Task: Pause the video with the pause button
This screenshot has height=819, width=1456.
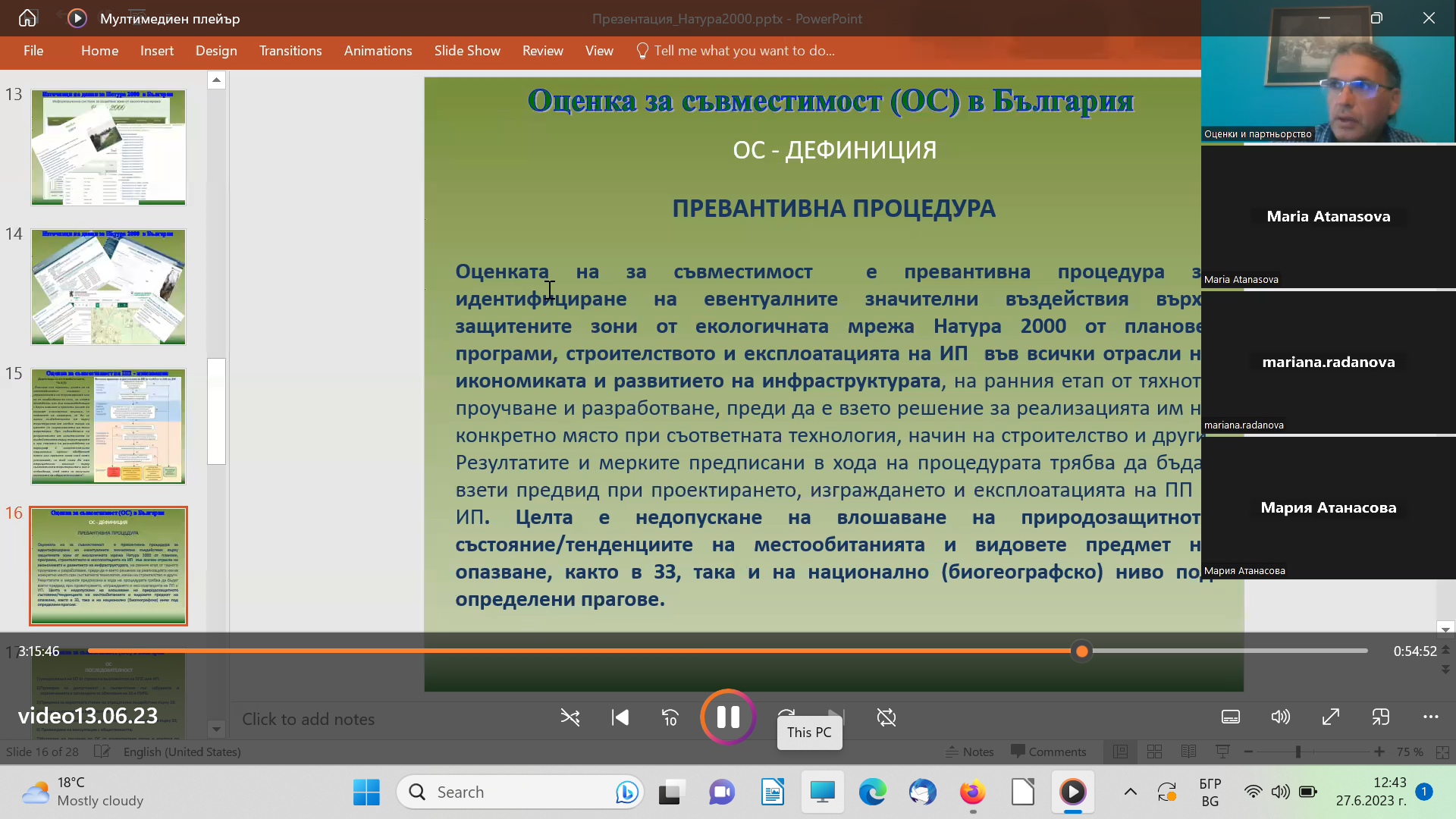Action: coord(728,717)
